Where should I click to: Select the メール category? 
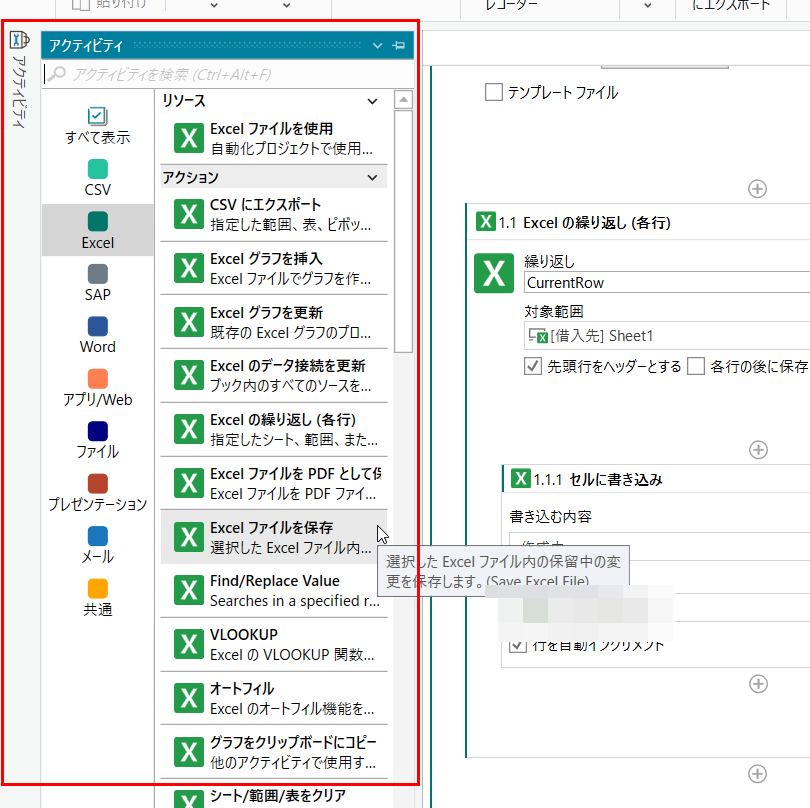coord(98,545)
